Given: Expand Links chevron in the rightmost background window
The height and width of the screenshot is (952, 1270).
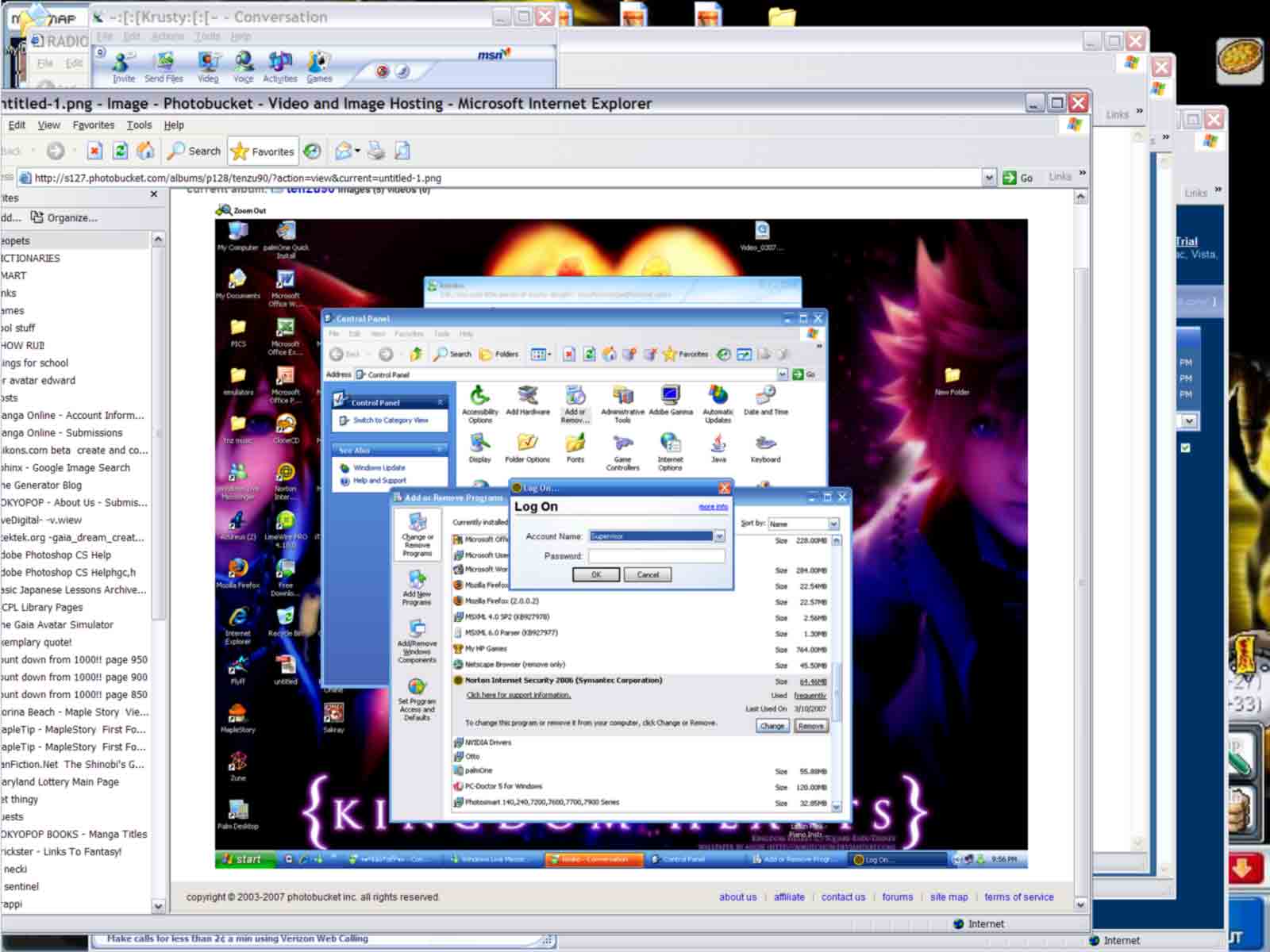Looking at the screenshot, I should click(x=1218, y=190).
